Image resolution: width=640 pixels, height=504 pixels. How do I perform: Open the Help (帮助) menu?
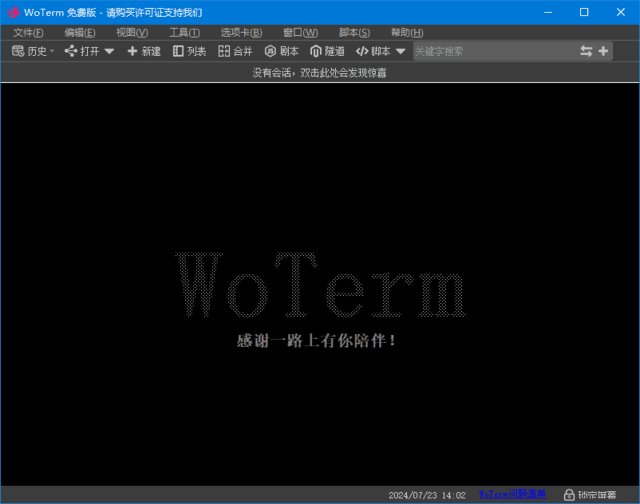[407, 32]
